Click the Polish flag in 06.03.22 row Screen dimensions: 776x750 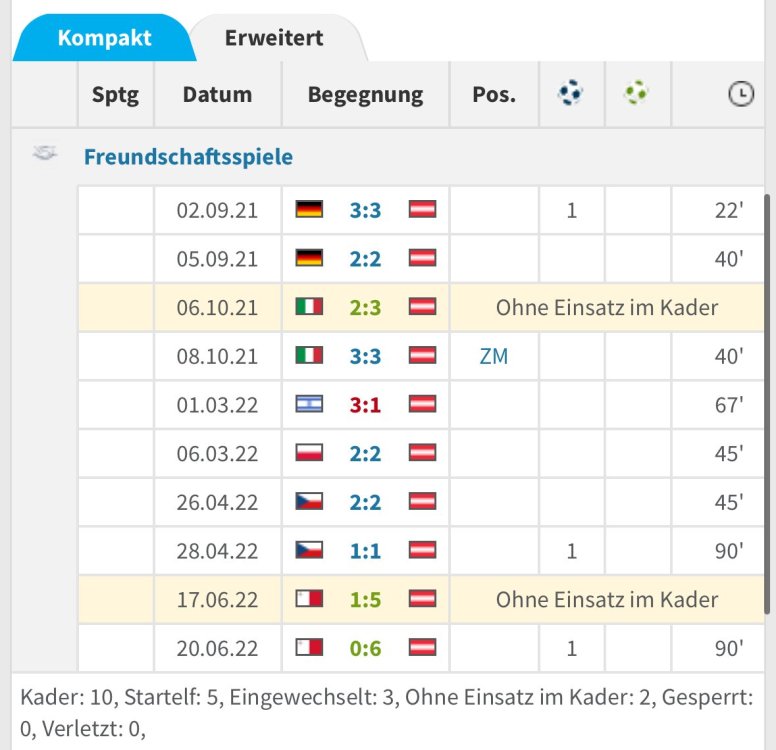(310, 453)
